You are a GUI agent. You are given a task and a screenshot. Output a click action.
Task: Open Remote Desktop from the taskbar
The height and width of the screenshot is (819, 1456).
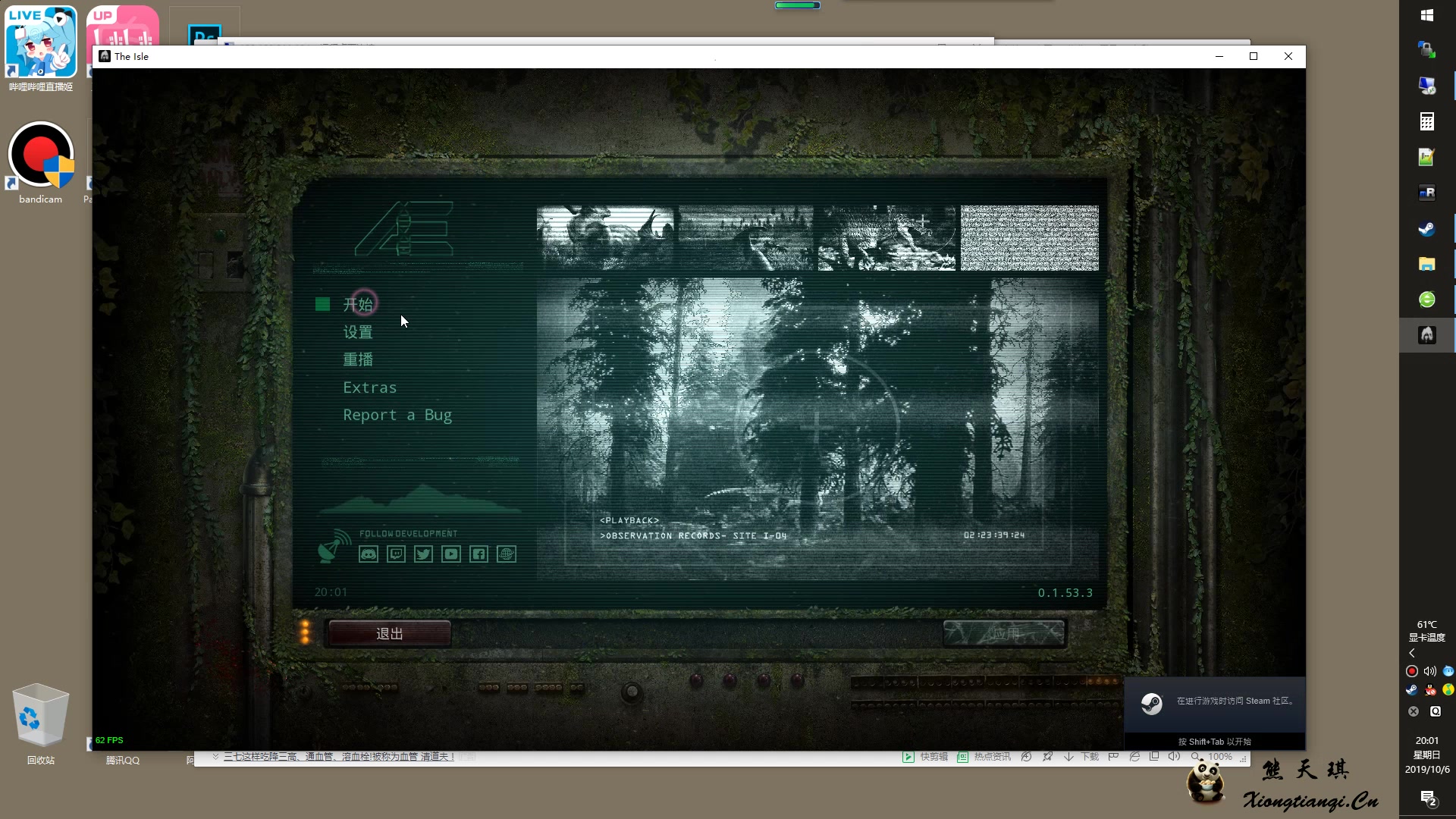(x=1427, y=86)
